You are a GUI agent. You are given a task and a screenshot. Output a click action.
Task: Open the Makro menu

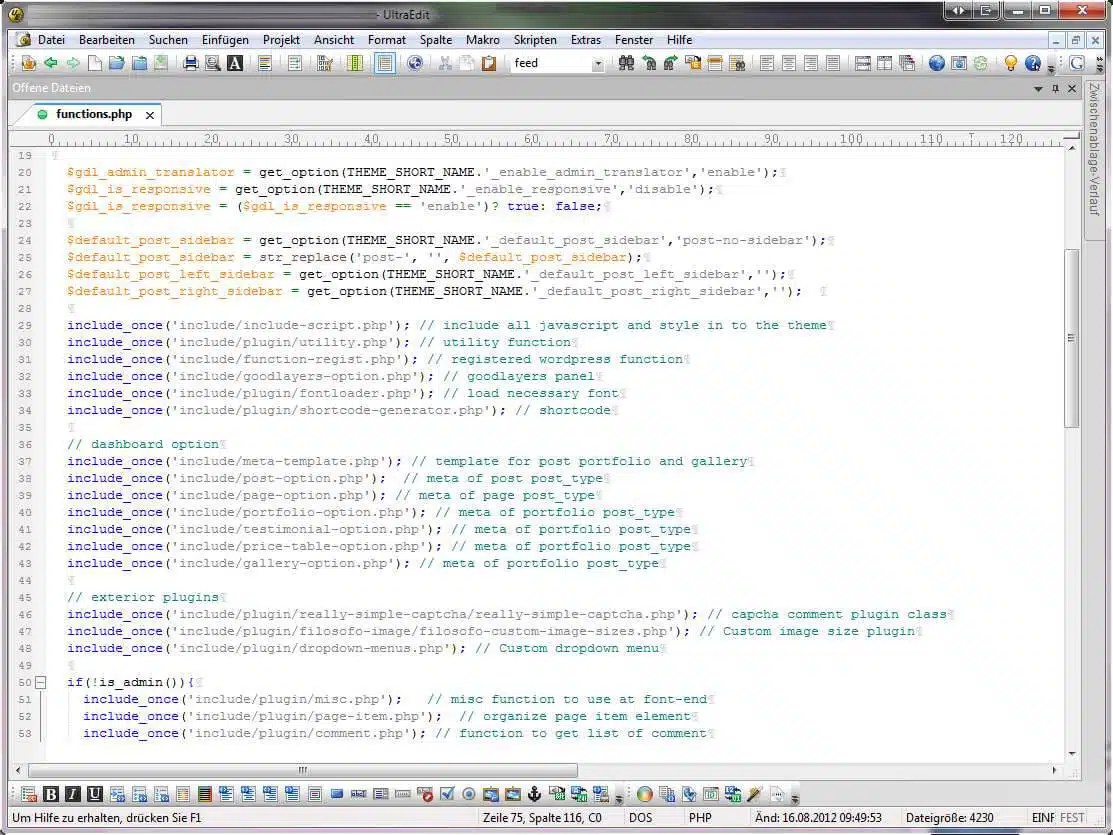[x=483, y=40]
